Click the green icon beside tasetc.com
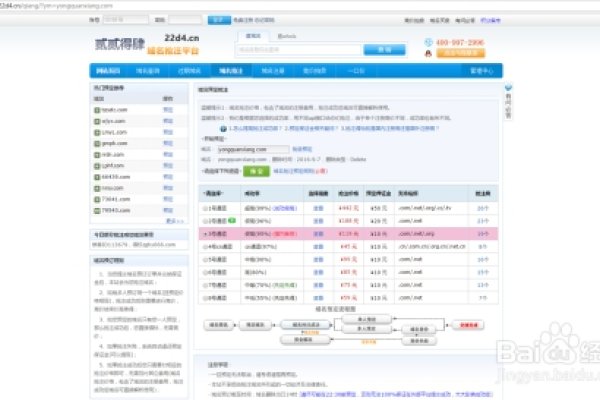The width and height of the screenshot is (600, 400). point(98,108)
